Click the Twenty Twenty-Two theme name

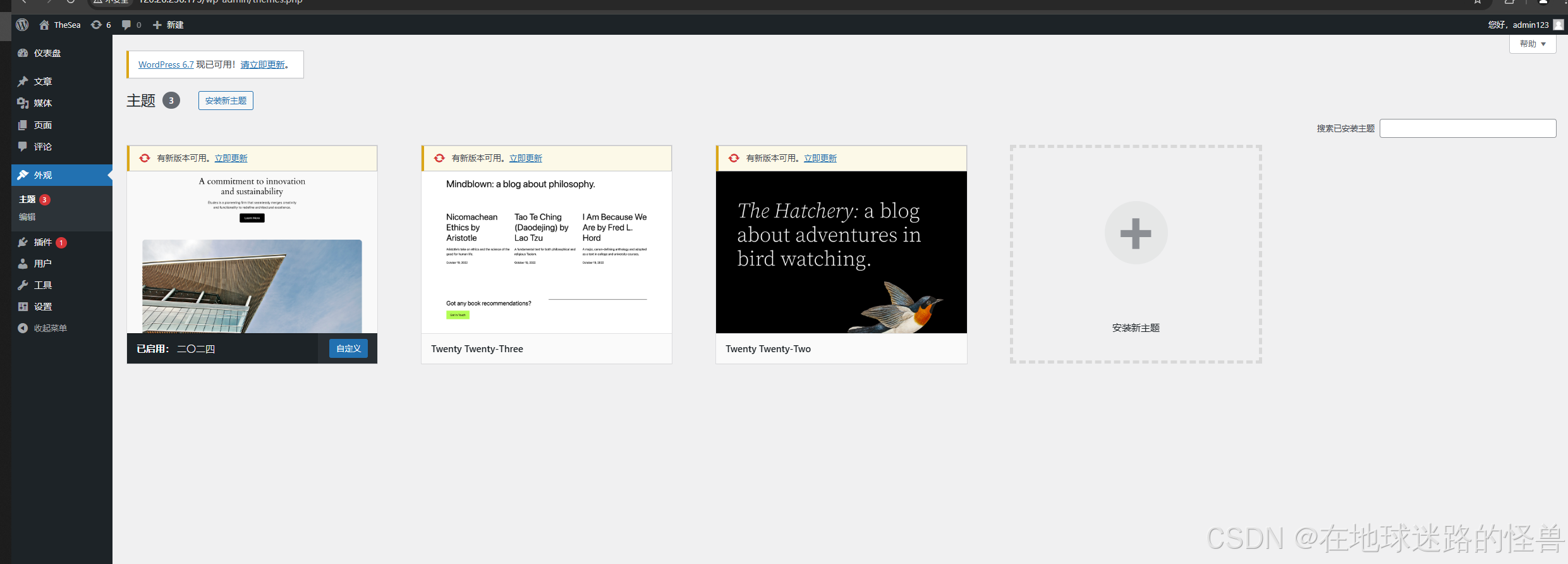(x=768, y=349)
